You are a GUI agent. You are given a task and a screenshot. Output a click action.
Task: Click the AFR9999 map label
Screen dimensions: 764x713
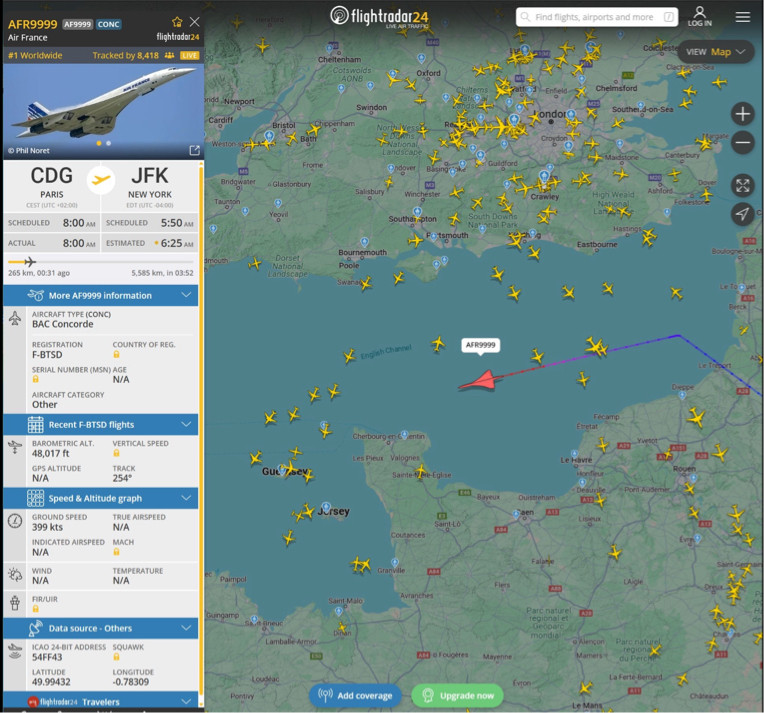(480, 345)
